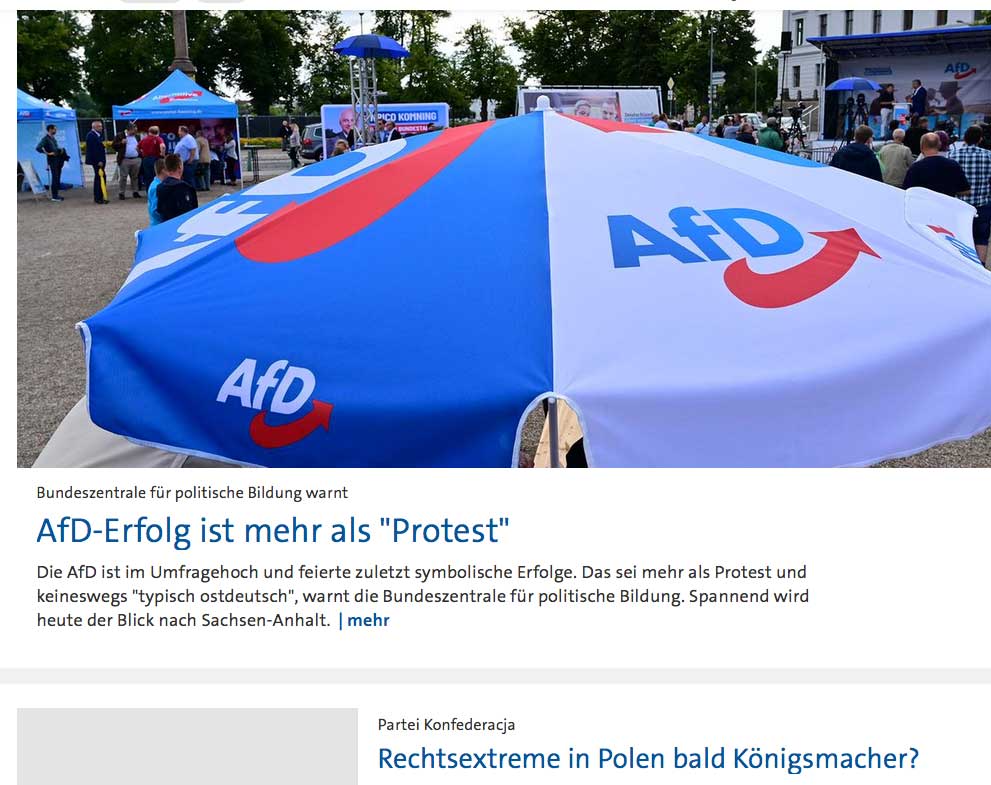Click the white AfD logo on the umbrella's blue panel
Viewport: 991px width, 785px height.
274,402
